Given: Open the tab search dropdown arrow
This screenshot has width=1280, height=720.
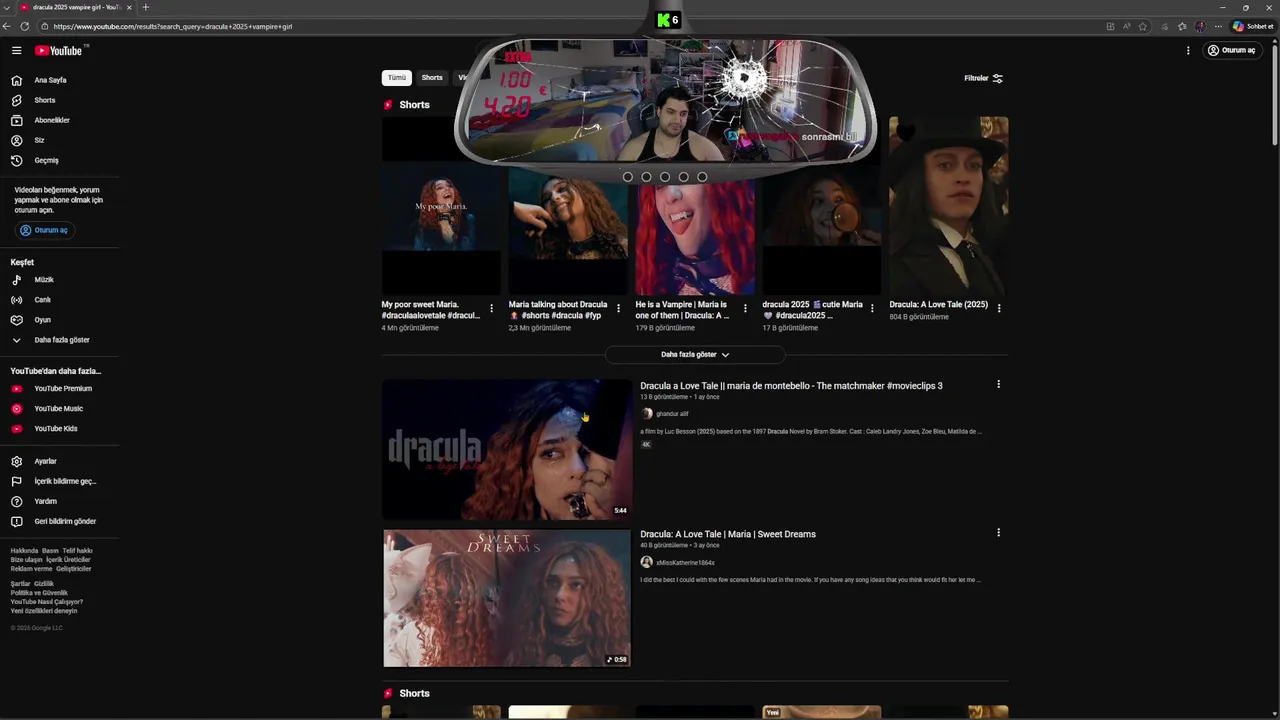Looking at the screenshot, I should coord(7,7).
